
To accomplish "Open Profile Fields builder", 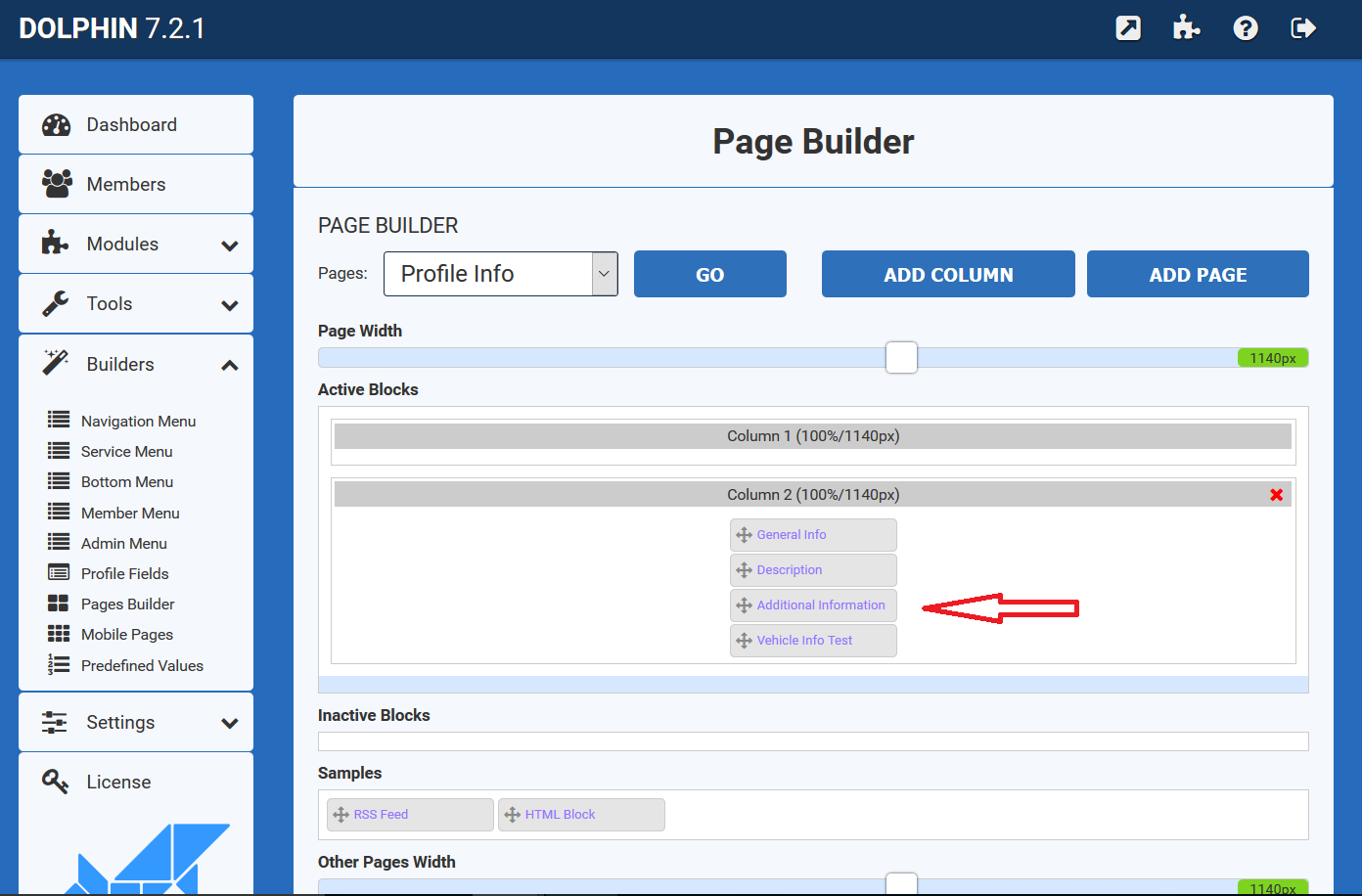I will 124,573.
